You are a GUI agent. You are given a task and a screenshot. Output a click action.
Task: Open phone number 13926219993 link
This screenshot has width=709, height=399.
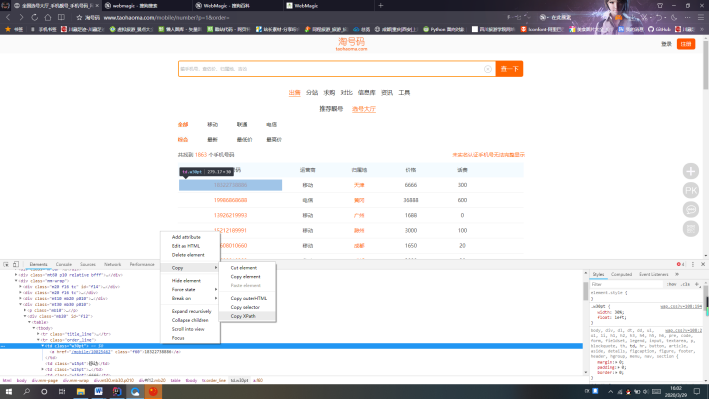tap(231, 215)
